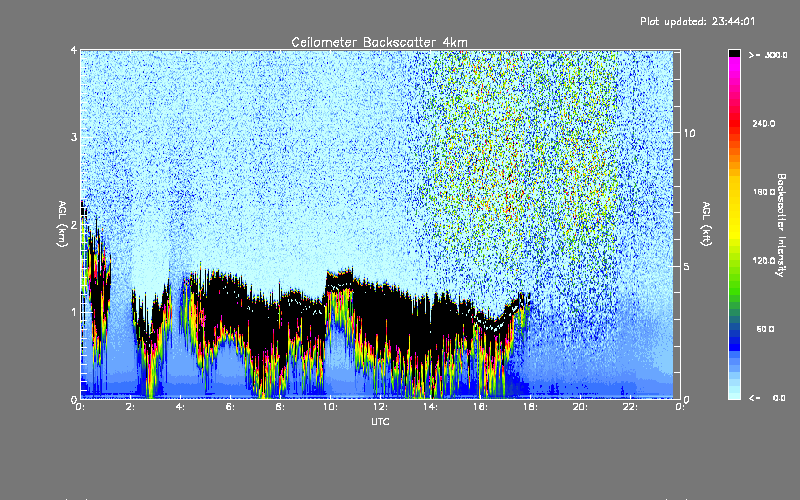
Task: Click the '3' label on the km axis
Action: (74, 137)
